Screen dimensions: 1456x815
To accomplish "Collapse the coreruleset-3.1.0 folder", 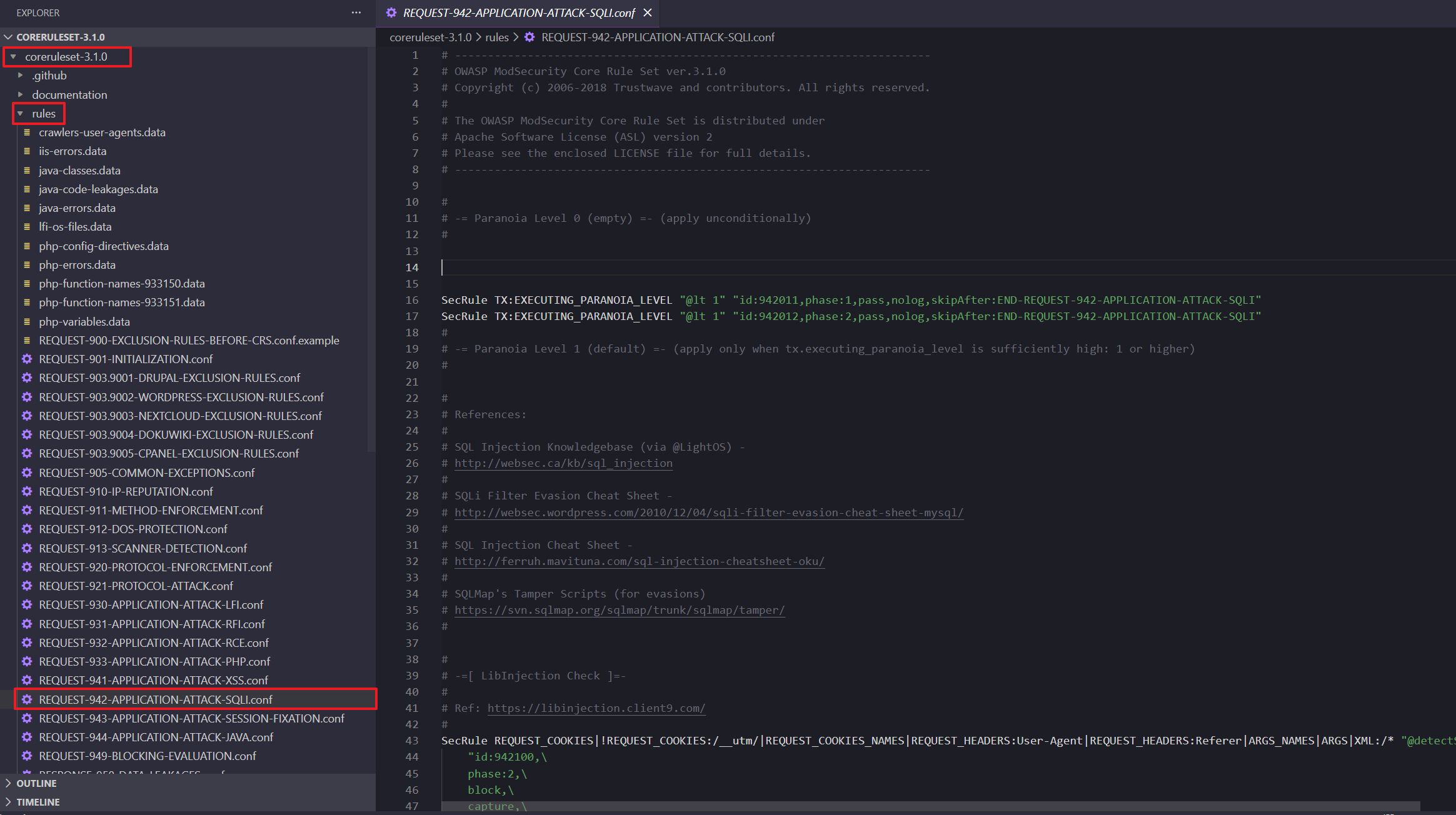I will [x=13, y=57].
